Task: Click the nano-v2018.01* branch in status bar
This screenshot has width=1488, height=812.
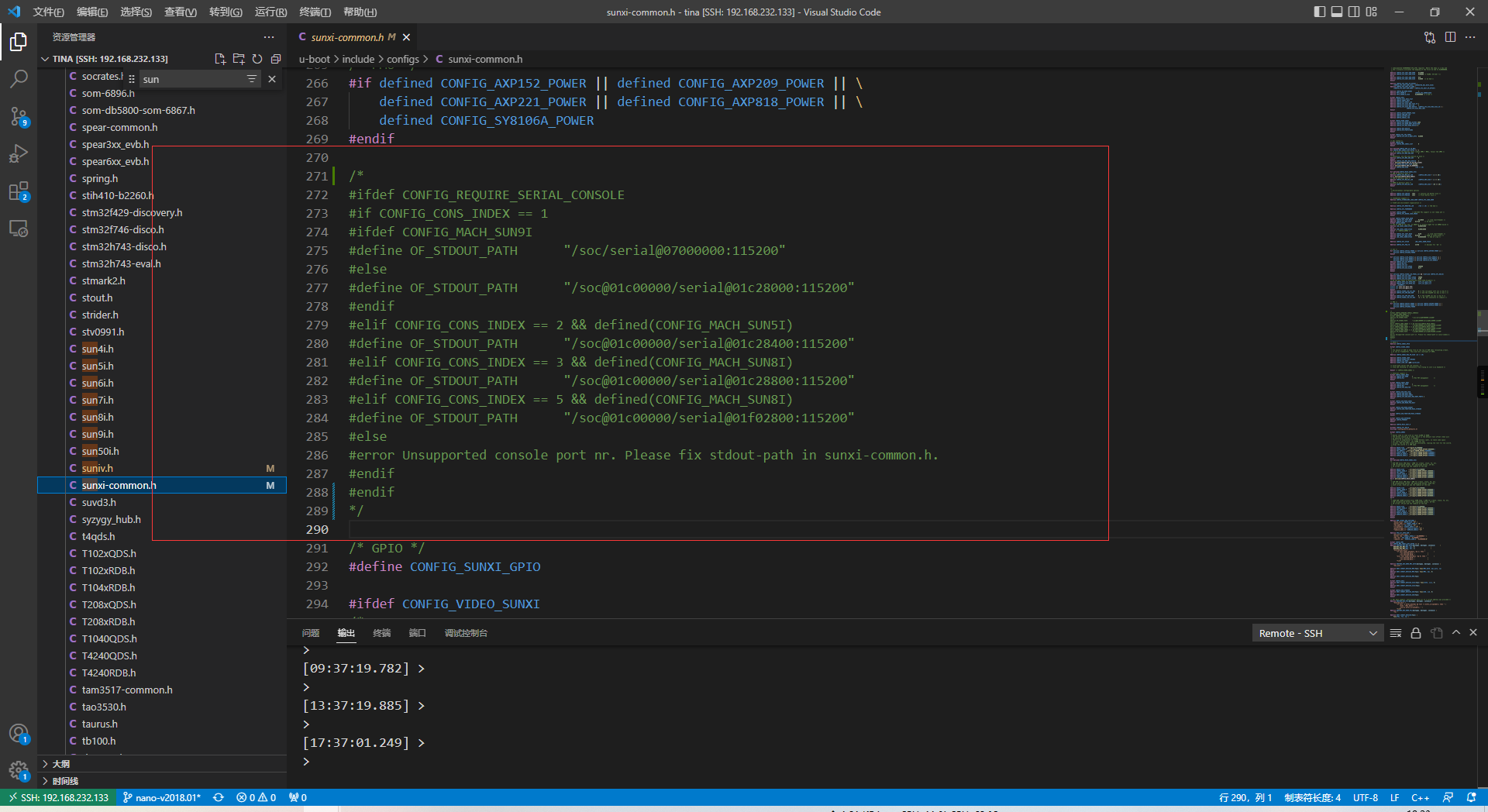Action: coord(162,797)
